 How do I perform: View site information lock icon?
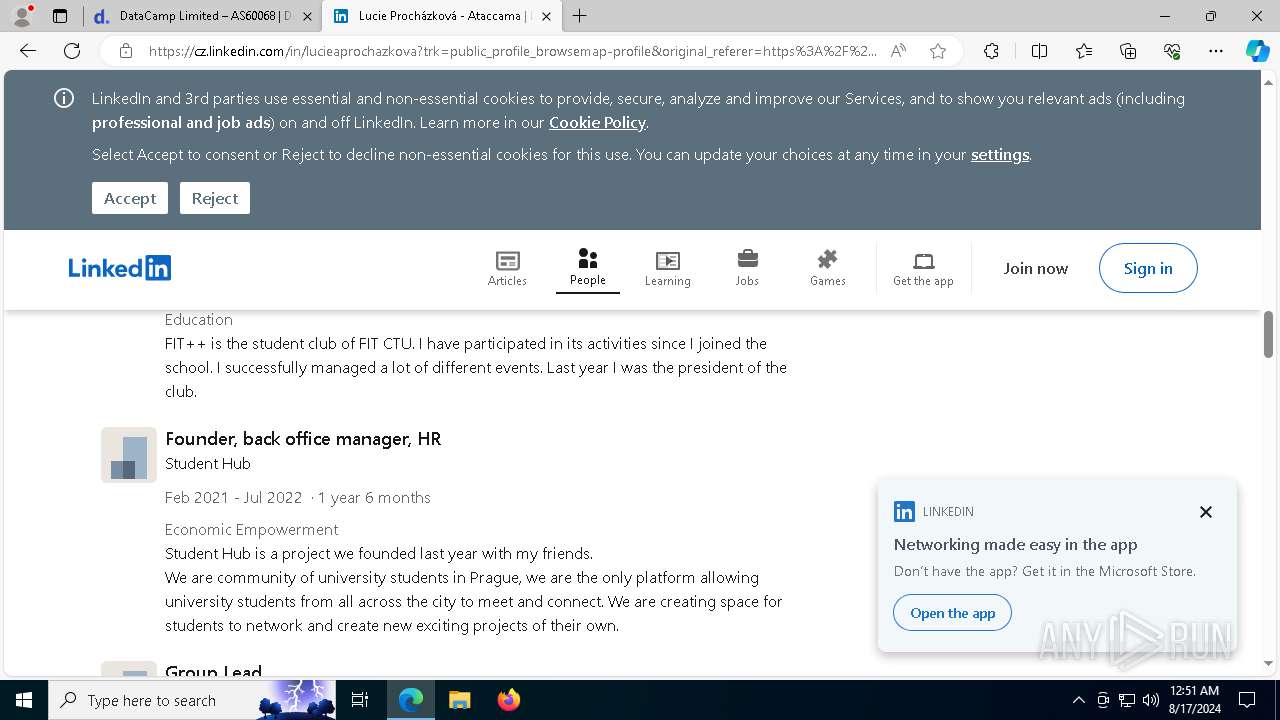[x=125, y=51]
